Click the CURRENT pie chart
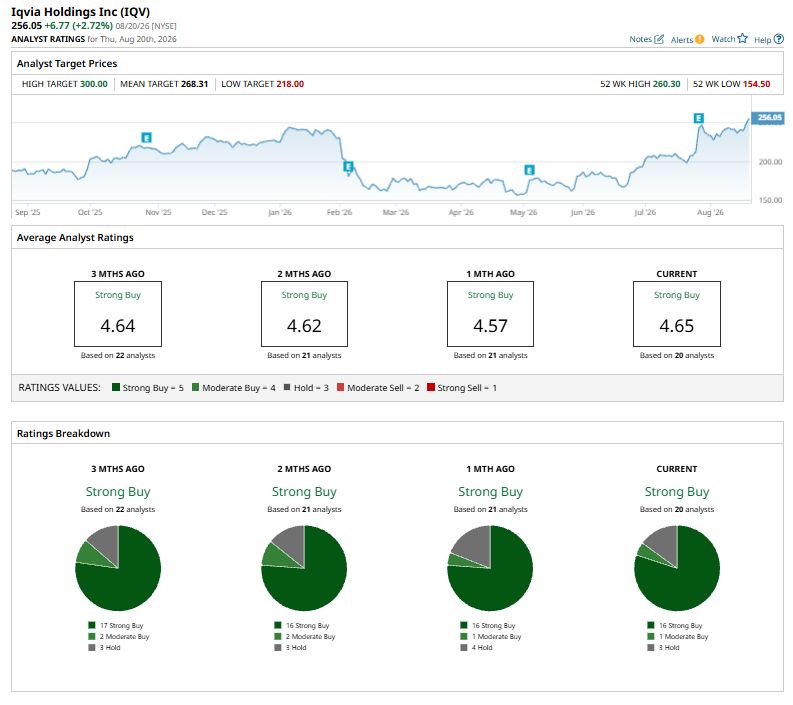 (x=677, y=568)
